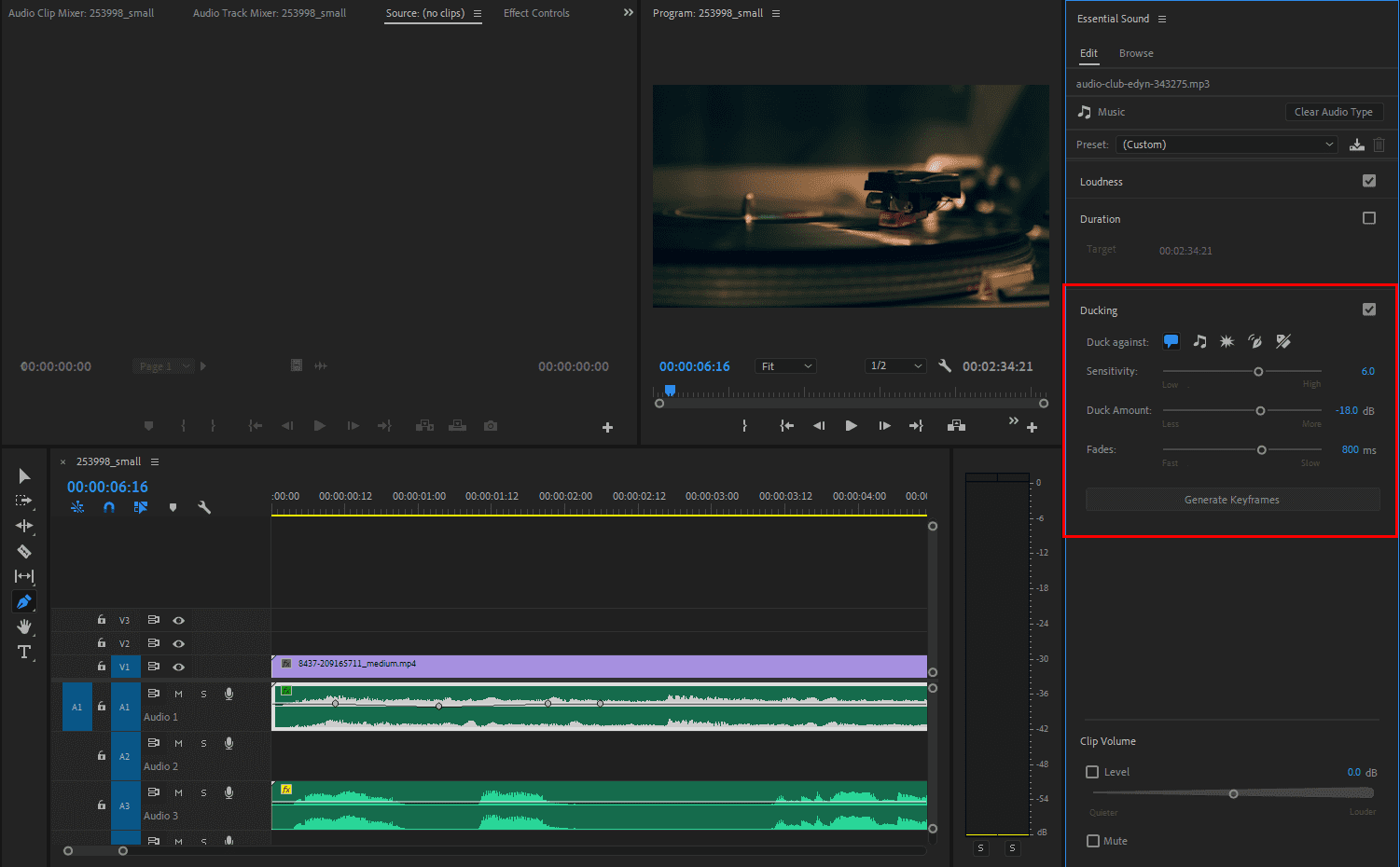Switch to the Browse tab in Essential Sound
The width and height of the screenshot is (1400, 867).
(x=1135, y=53)
